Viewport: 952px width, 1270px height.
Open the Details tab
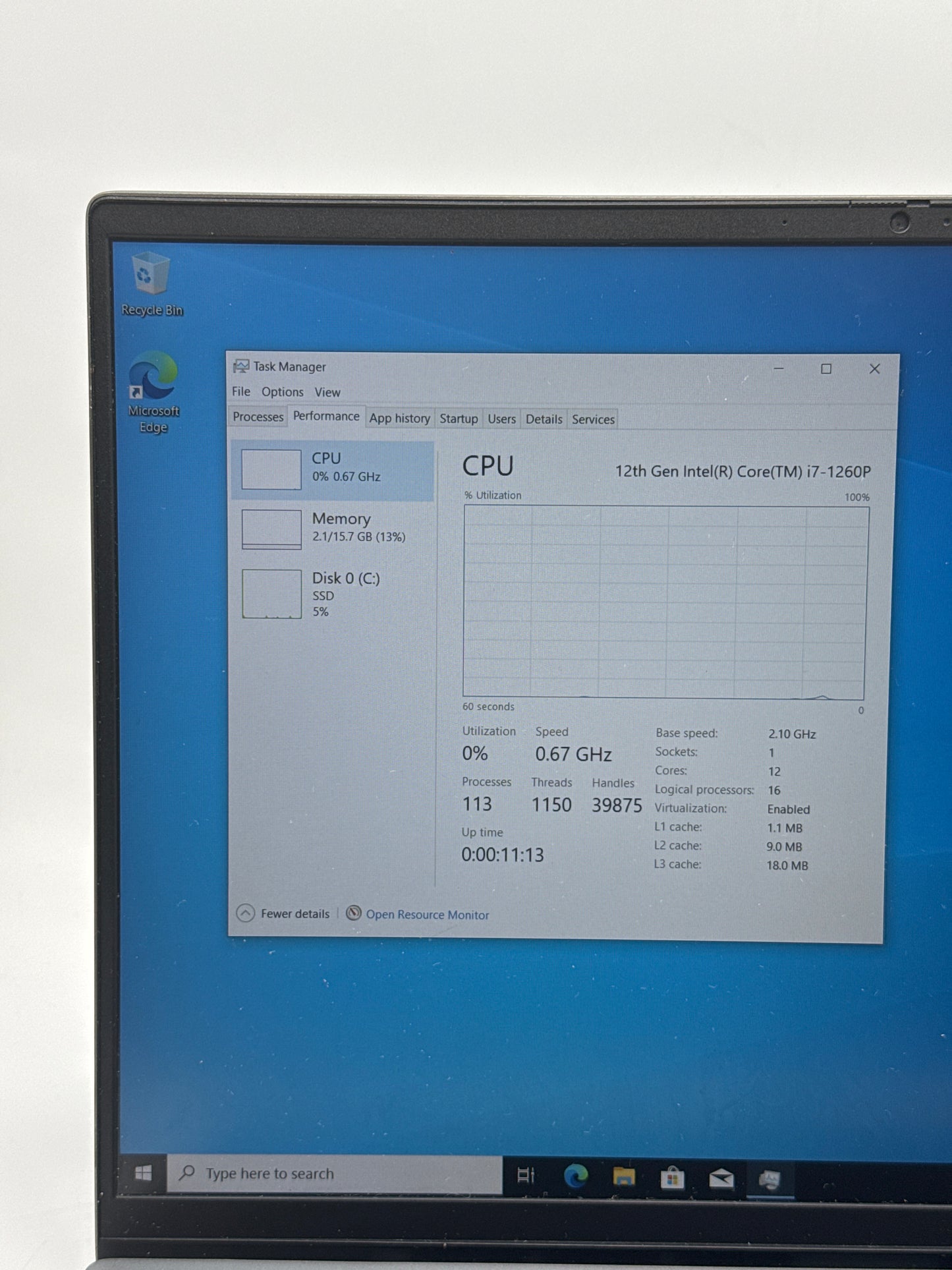544,419
